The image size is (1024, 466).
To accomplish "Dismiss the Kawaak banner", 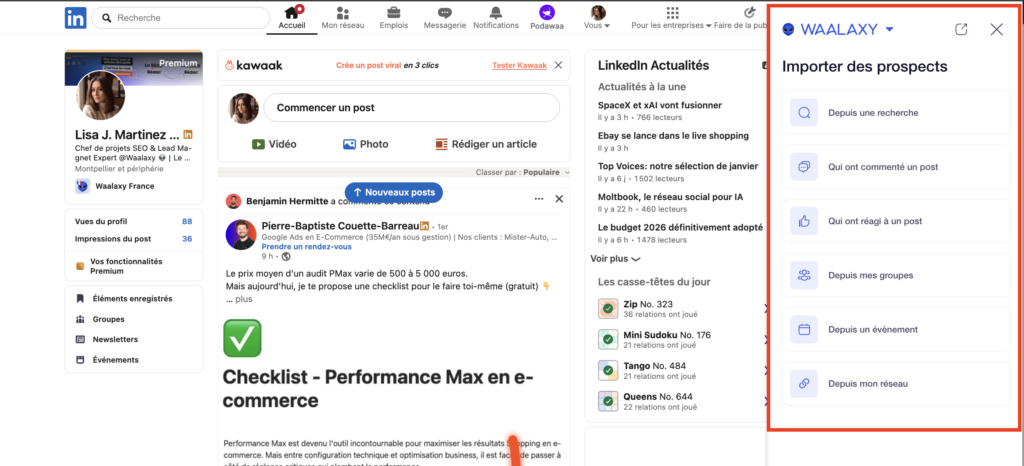I will click(x=558, y=65).
